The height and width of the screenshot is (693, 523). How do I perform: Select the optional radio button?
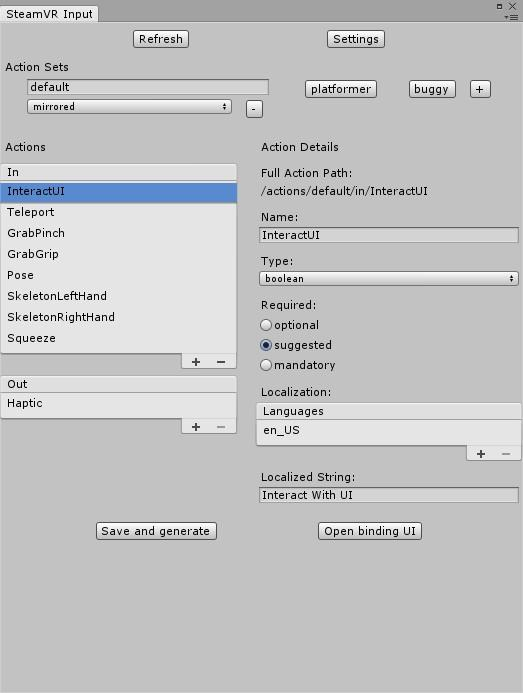pos(266,325)
